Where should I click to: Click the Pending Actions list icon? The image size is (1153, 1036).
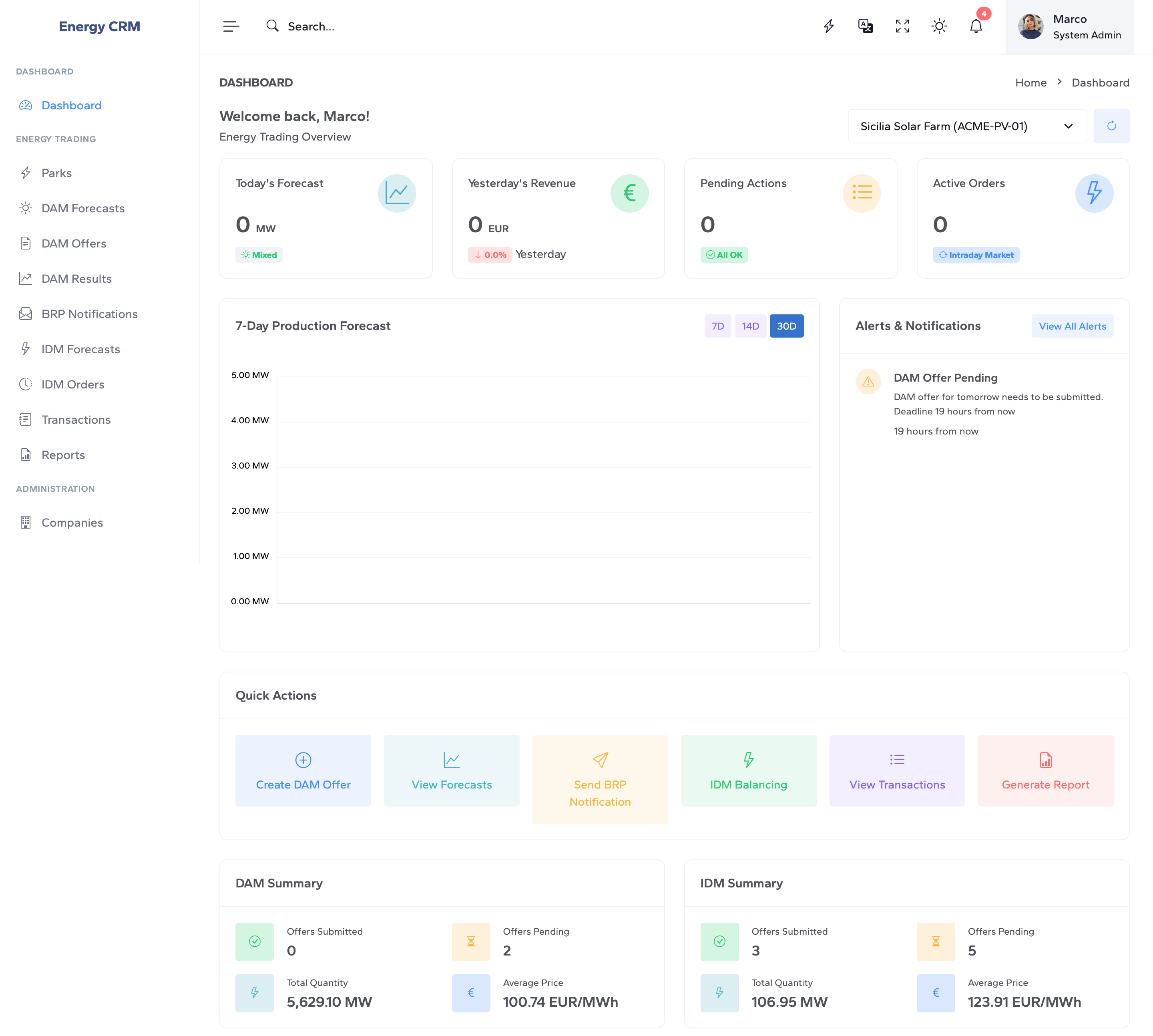point(862,193)
